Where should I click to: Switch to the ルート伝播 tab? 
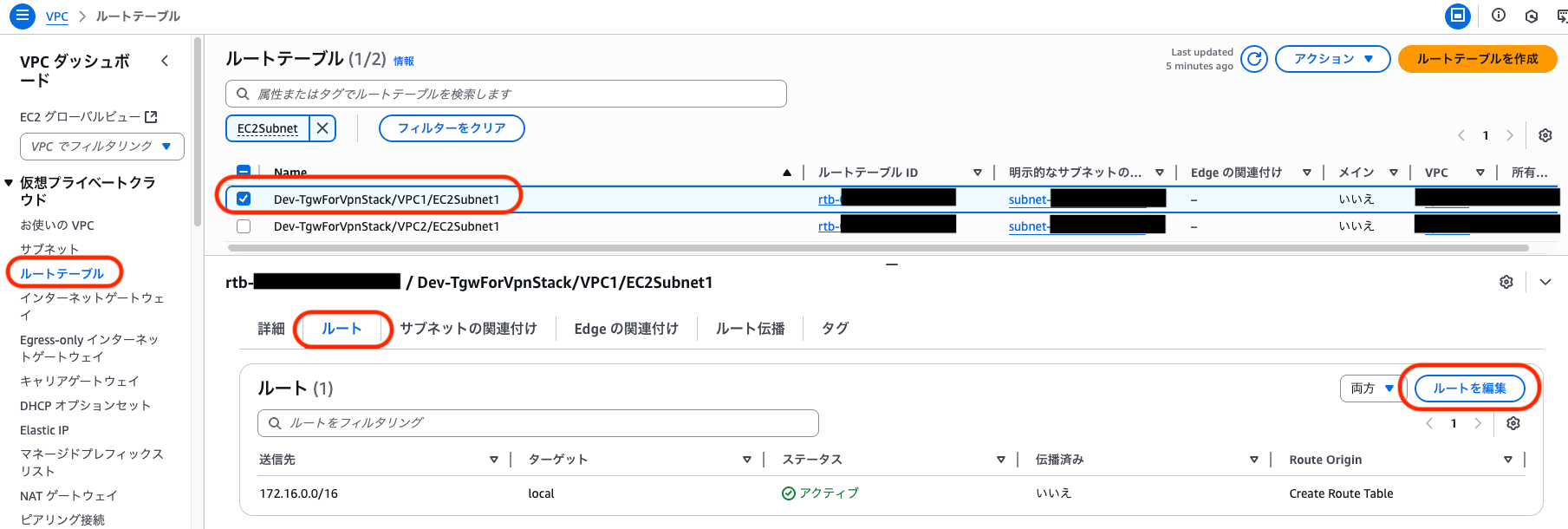[751, 329]
